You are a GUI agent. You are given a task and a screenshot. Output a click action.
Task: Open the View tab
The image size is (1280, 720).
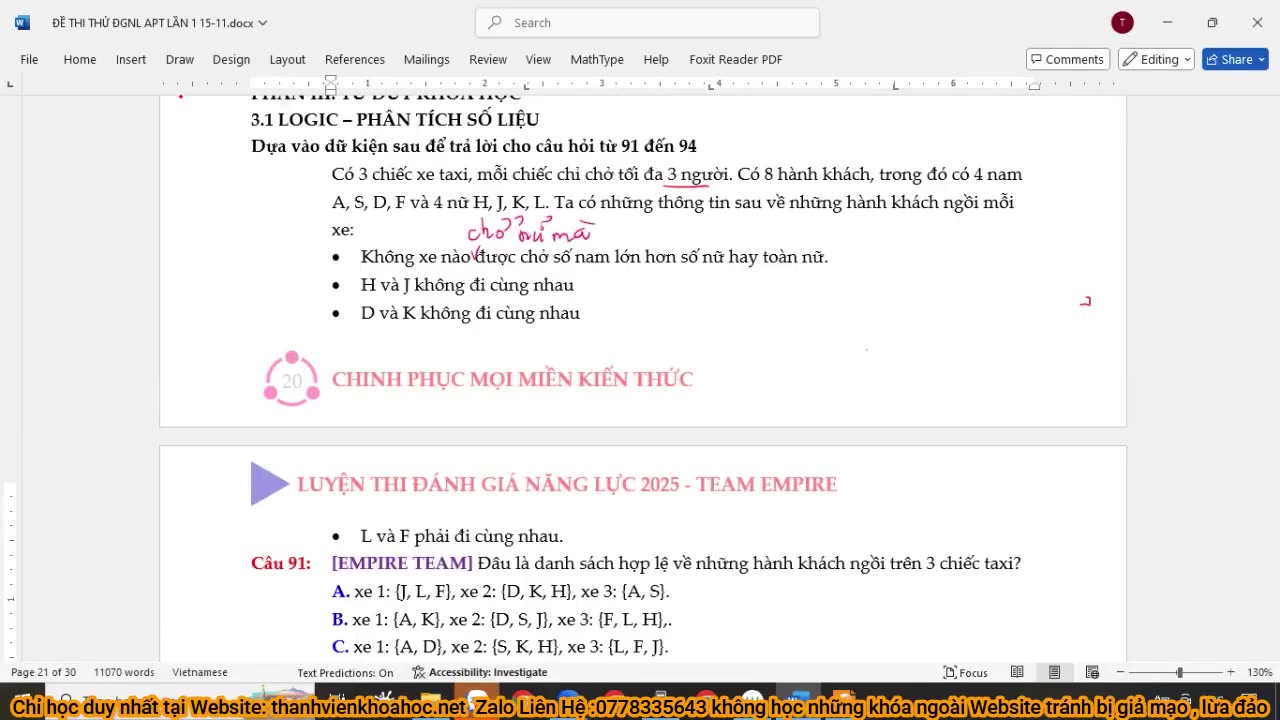[x=538, y=59]
